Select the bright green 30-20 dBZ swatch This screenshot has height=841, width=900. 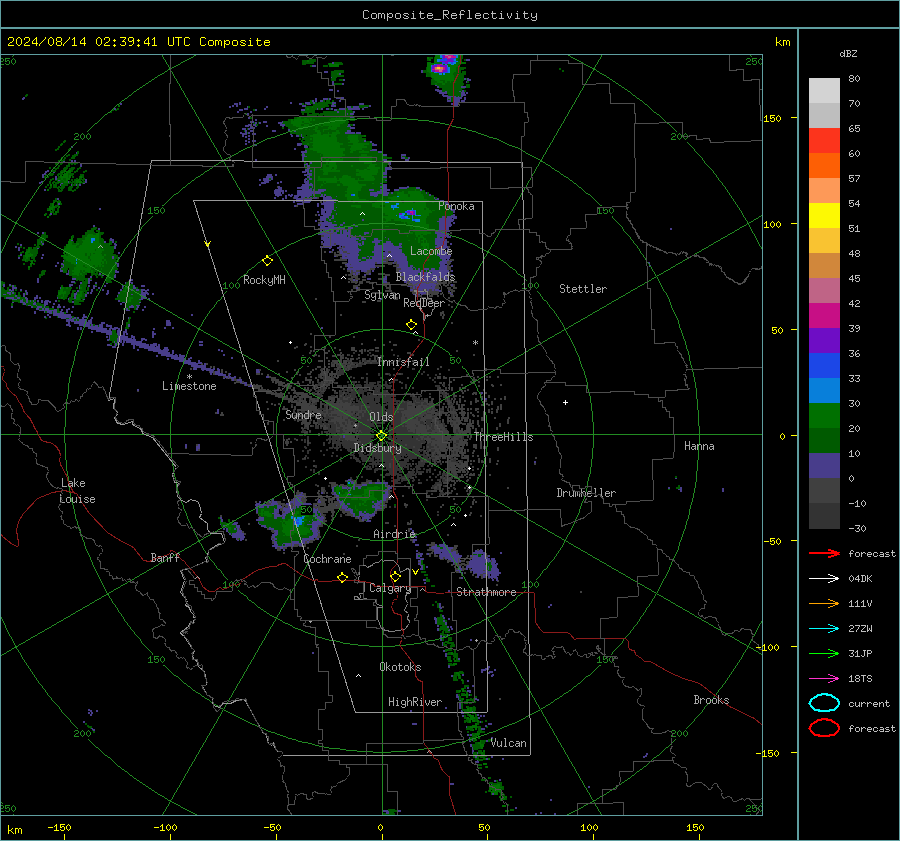point(824,416)
